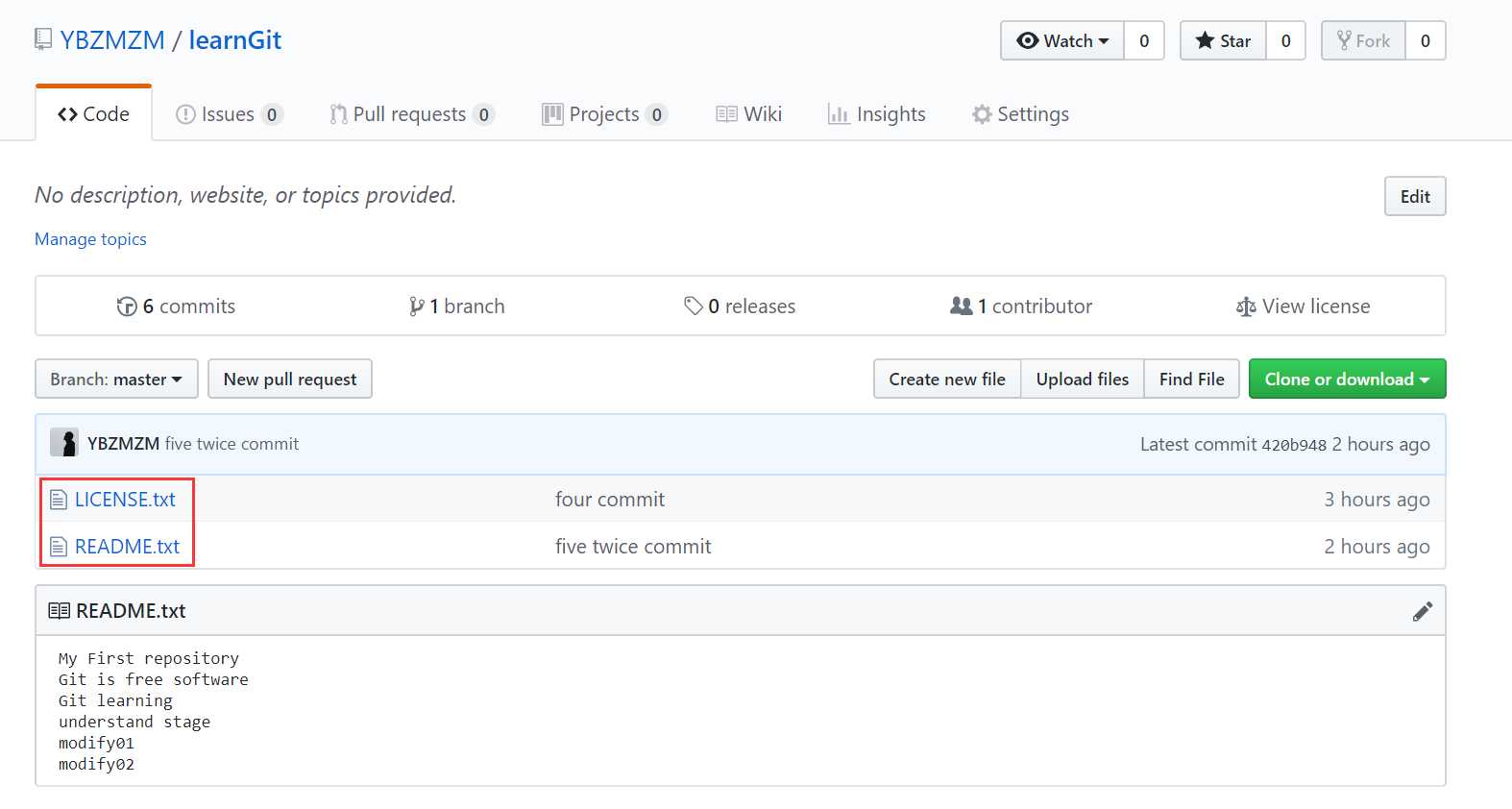Click YBZMZM author name in commit bar
The height and width of the screenshot is (809, 1512).
click(123, 444)
